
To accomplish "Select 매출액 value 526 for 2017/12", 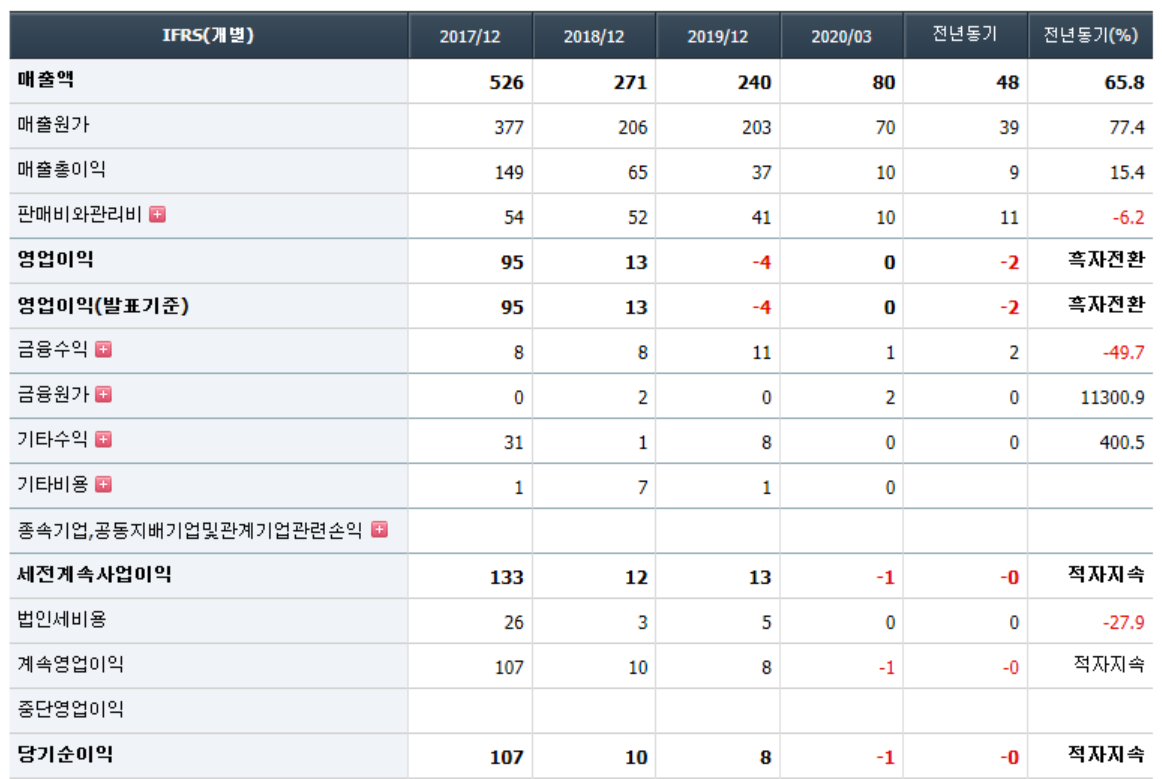I will [x=506, y=82].
